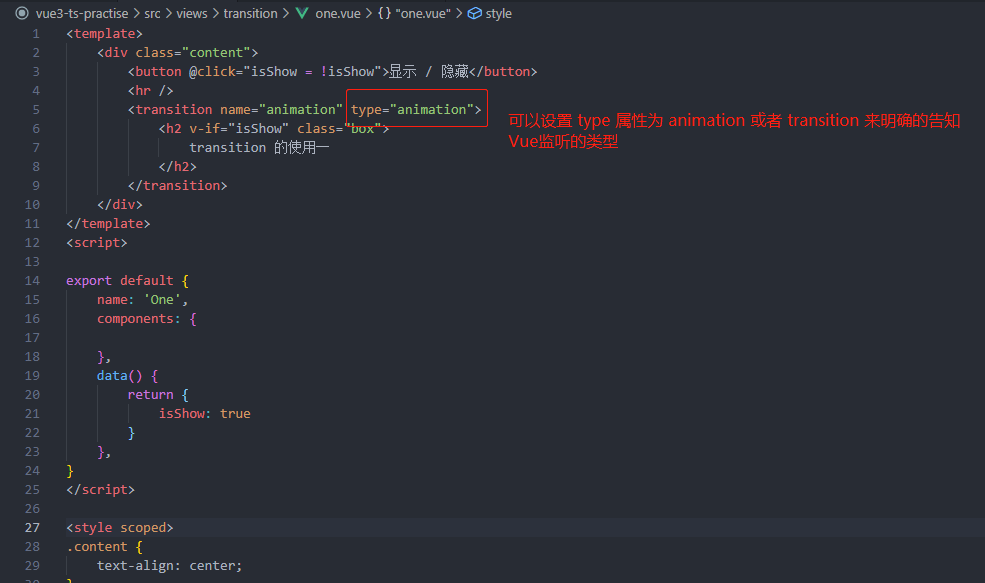Select the views breadcrumb item
985x583 pixels.
pos(192,13)
